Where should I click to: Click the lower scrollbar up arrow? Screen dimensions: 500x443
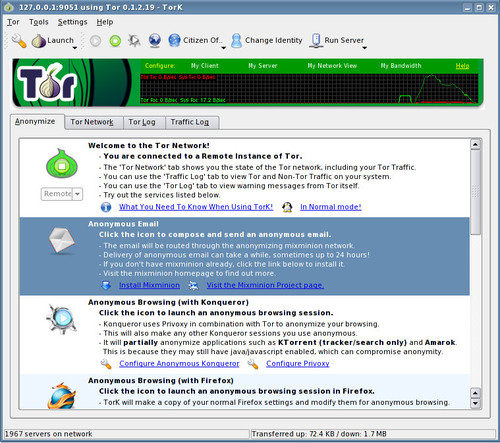[x=475, y=393]
